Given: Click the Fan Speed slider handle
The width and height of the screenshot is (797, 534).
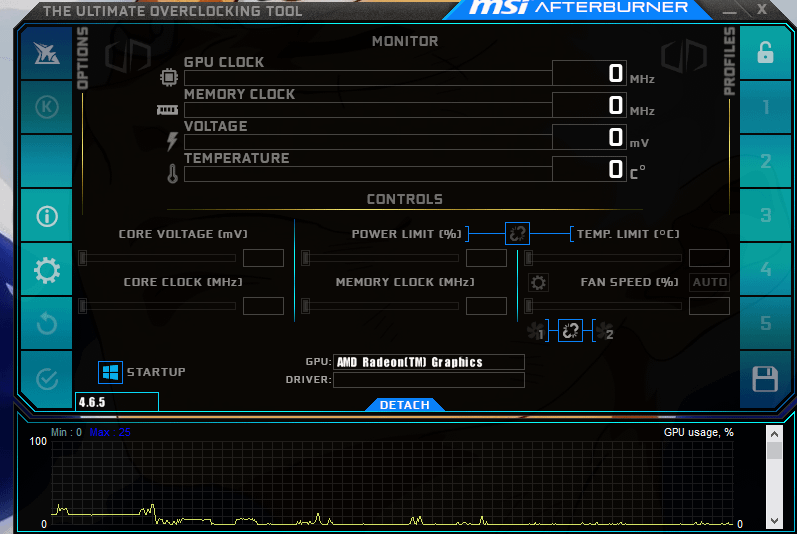Looking at the screenshot, I should pos(529,306).
